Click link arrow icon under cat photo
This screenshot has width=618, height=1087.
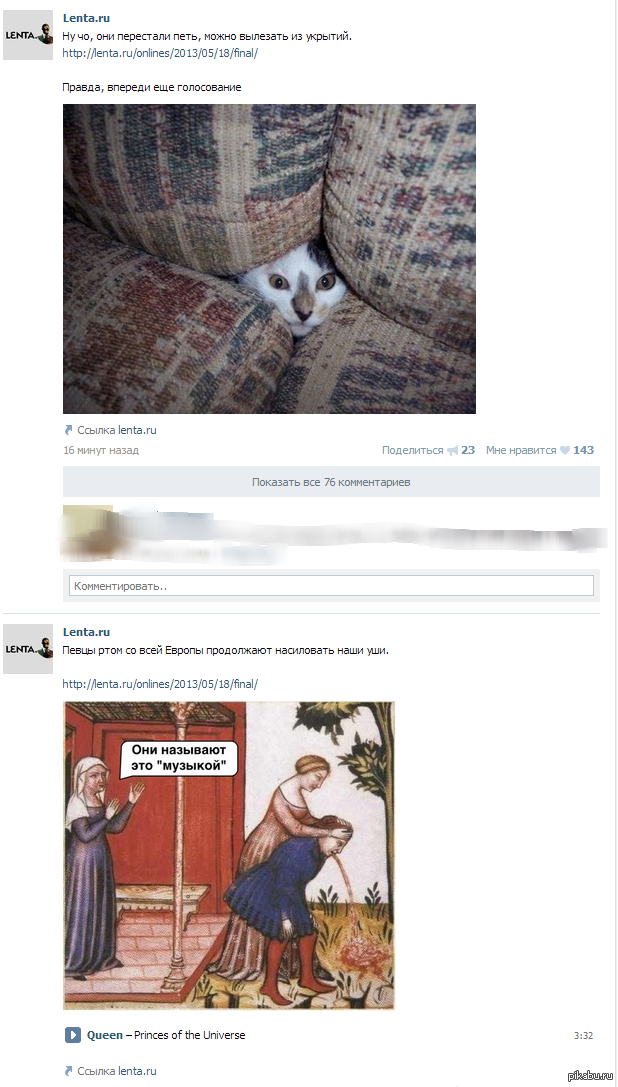pyautogui.click(x=68, y=430)
